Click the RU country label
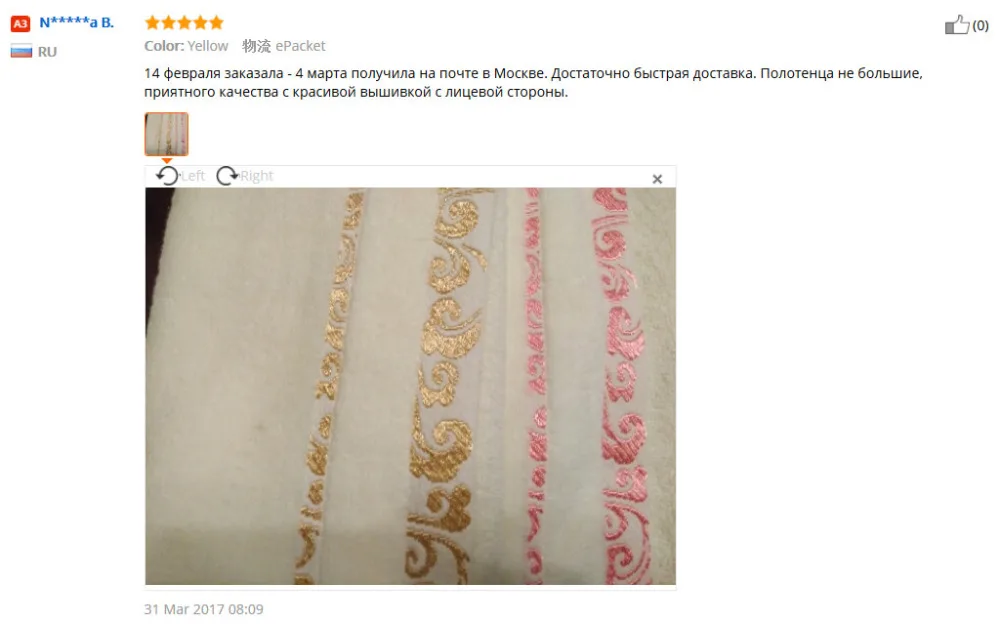The image size is (1000, 624). coord(47,52)
